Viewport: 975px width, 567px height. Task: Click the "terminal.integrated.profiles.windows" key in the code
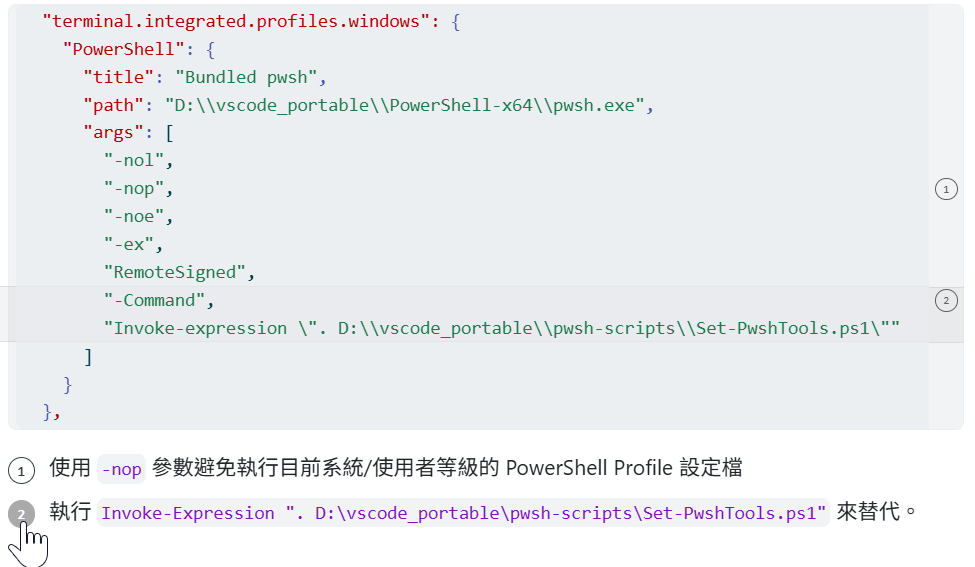point(237,21)
